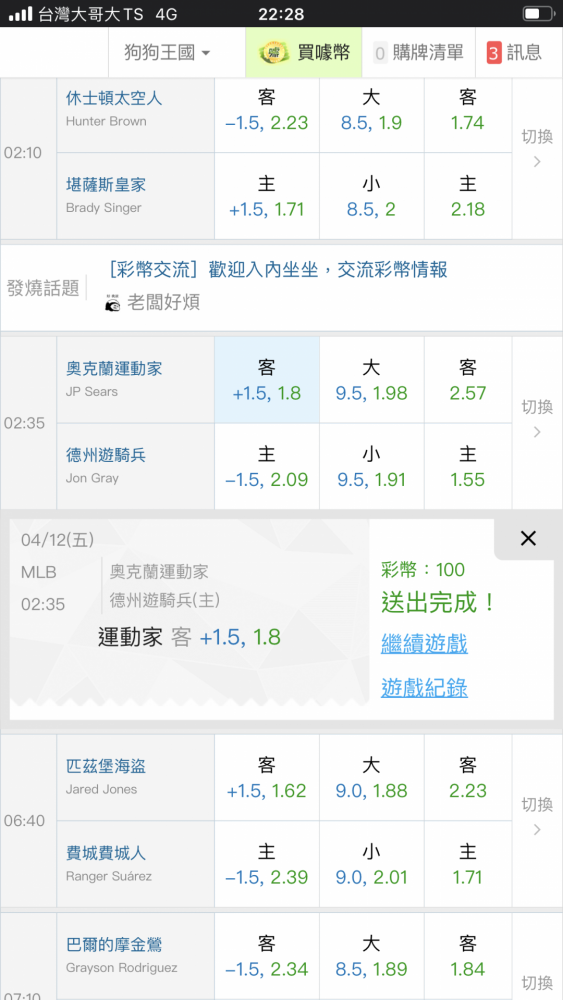Close the bet confirmation ticket with X
The image size is (563, 1000).
pos(528,539)
